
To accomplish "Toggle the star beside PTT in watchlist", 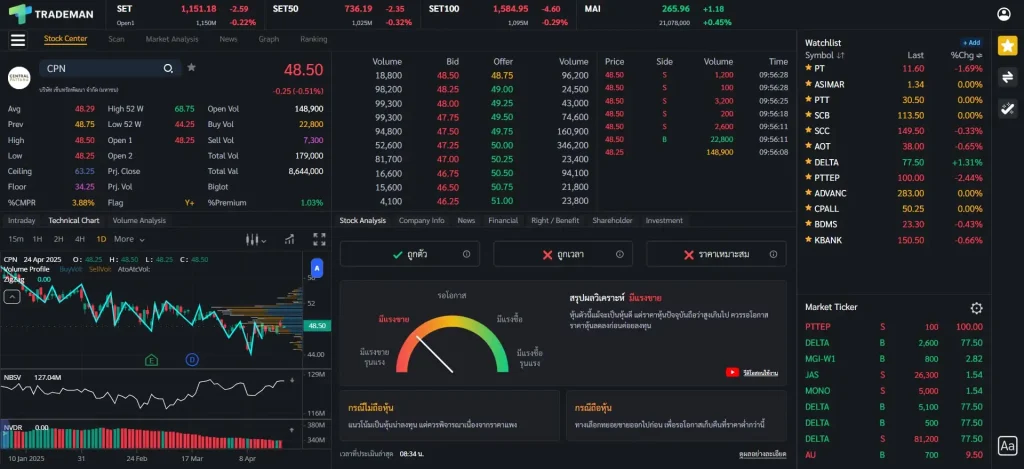I will point(808,100).
